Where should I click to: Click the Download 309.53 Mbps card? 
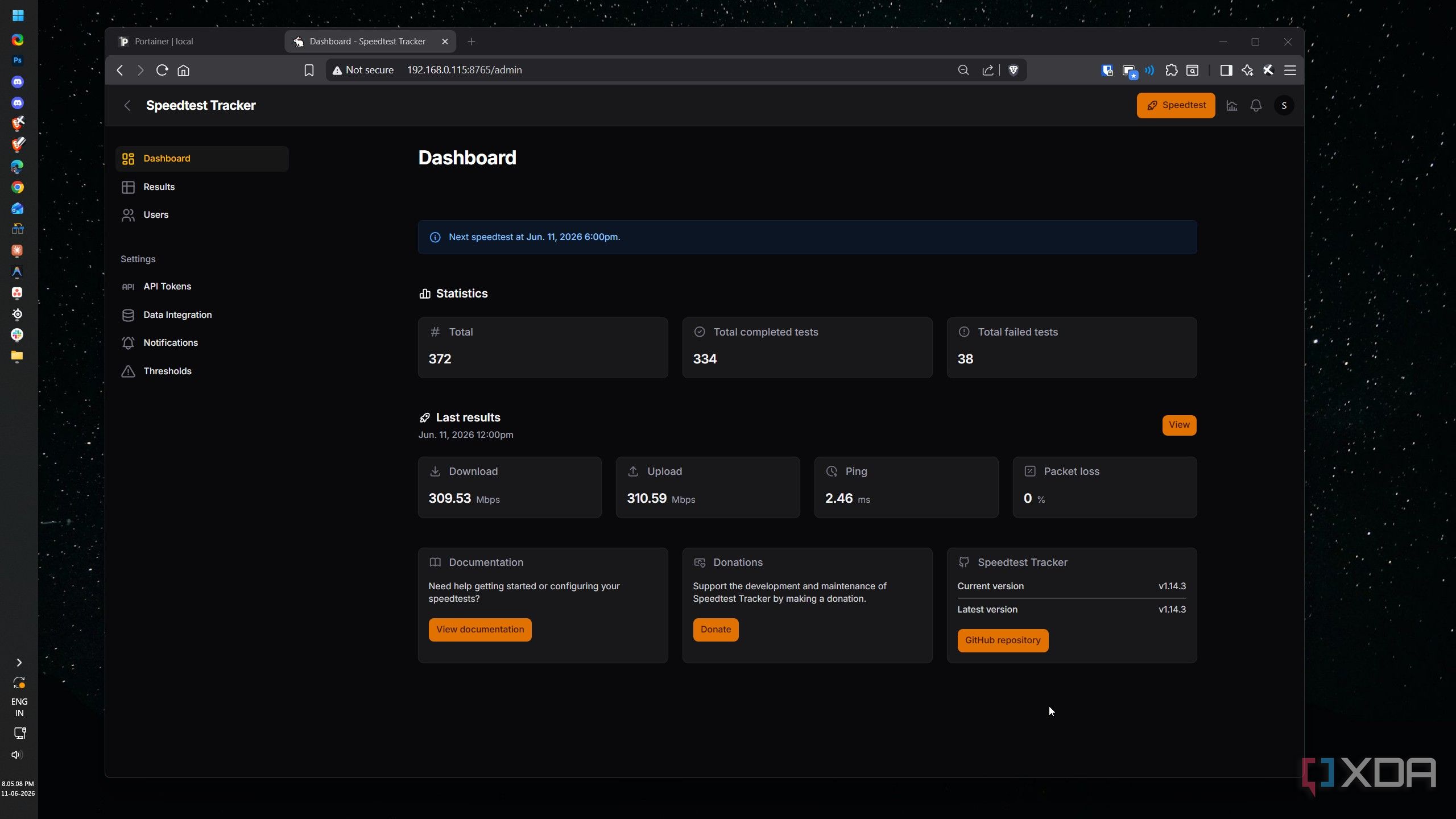pyautogui.click(x=510, y=487)
